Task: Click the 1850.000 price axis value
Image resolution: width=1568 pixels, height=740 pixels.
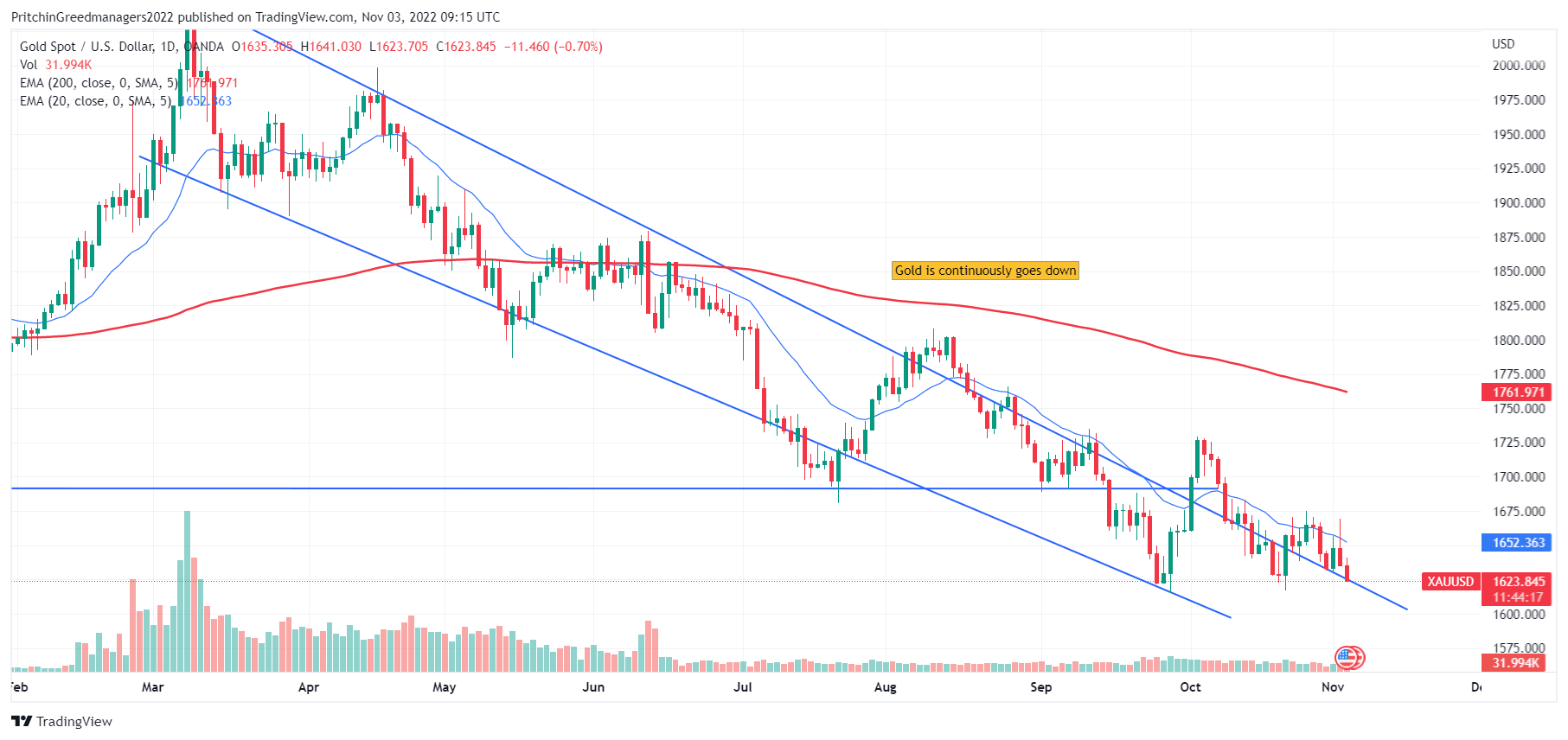Action: coord(1519,271)
